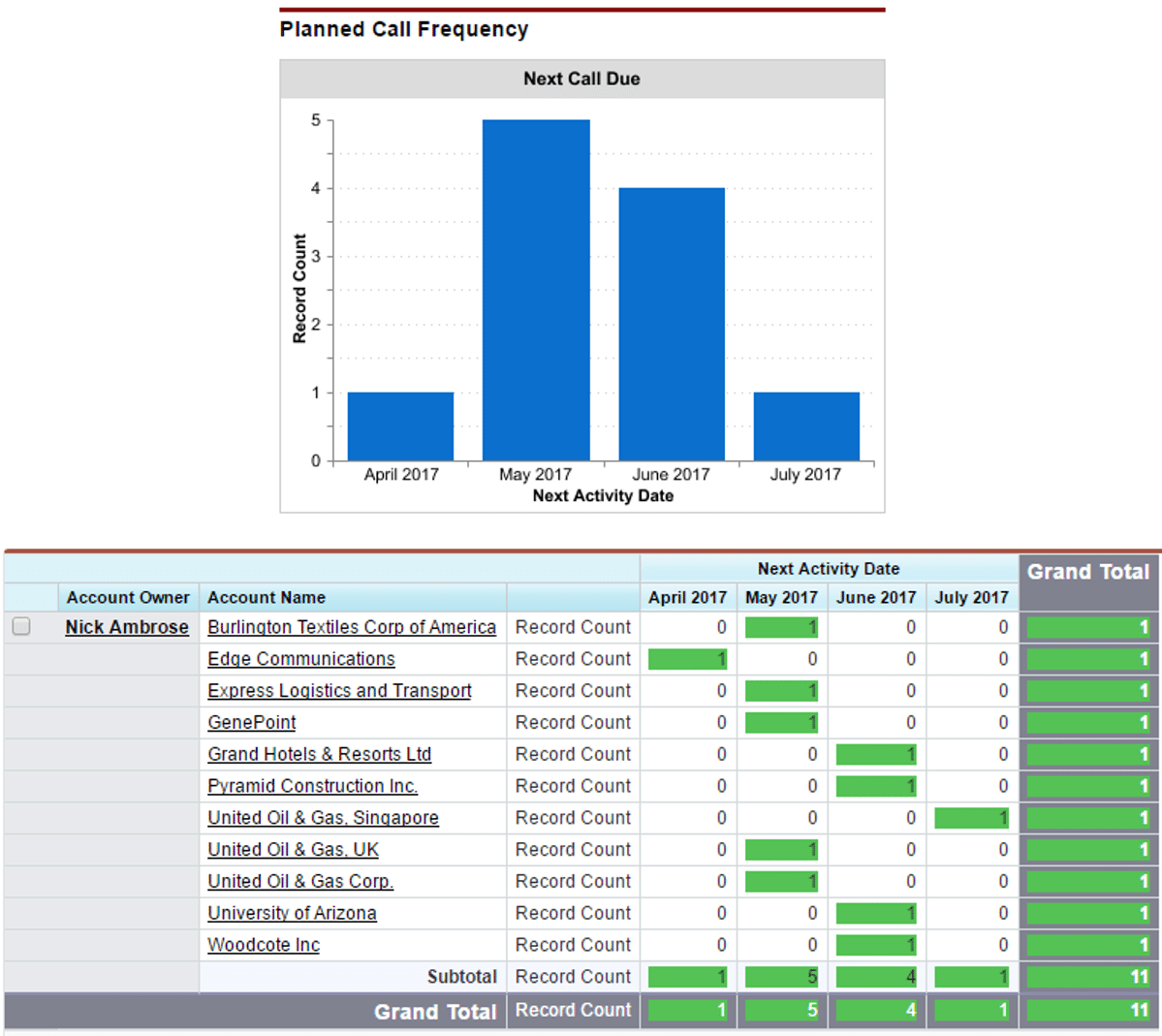This screenshot has width=1162, height=1036.
Task: Open the Edge Communications account link
Action: (301, 659)
